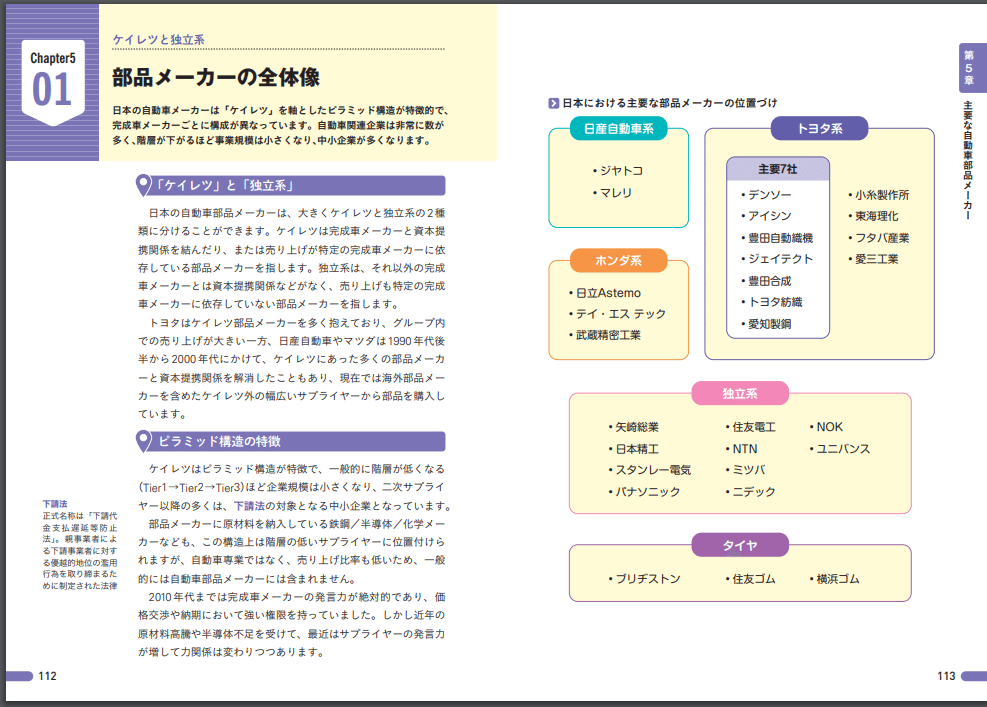Click 愛三工業 entry
The height and width of the screenshot is (707, 987).
[876, 259]
